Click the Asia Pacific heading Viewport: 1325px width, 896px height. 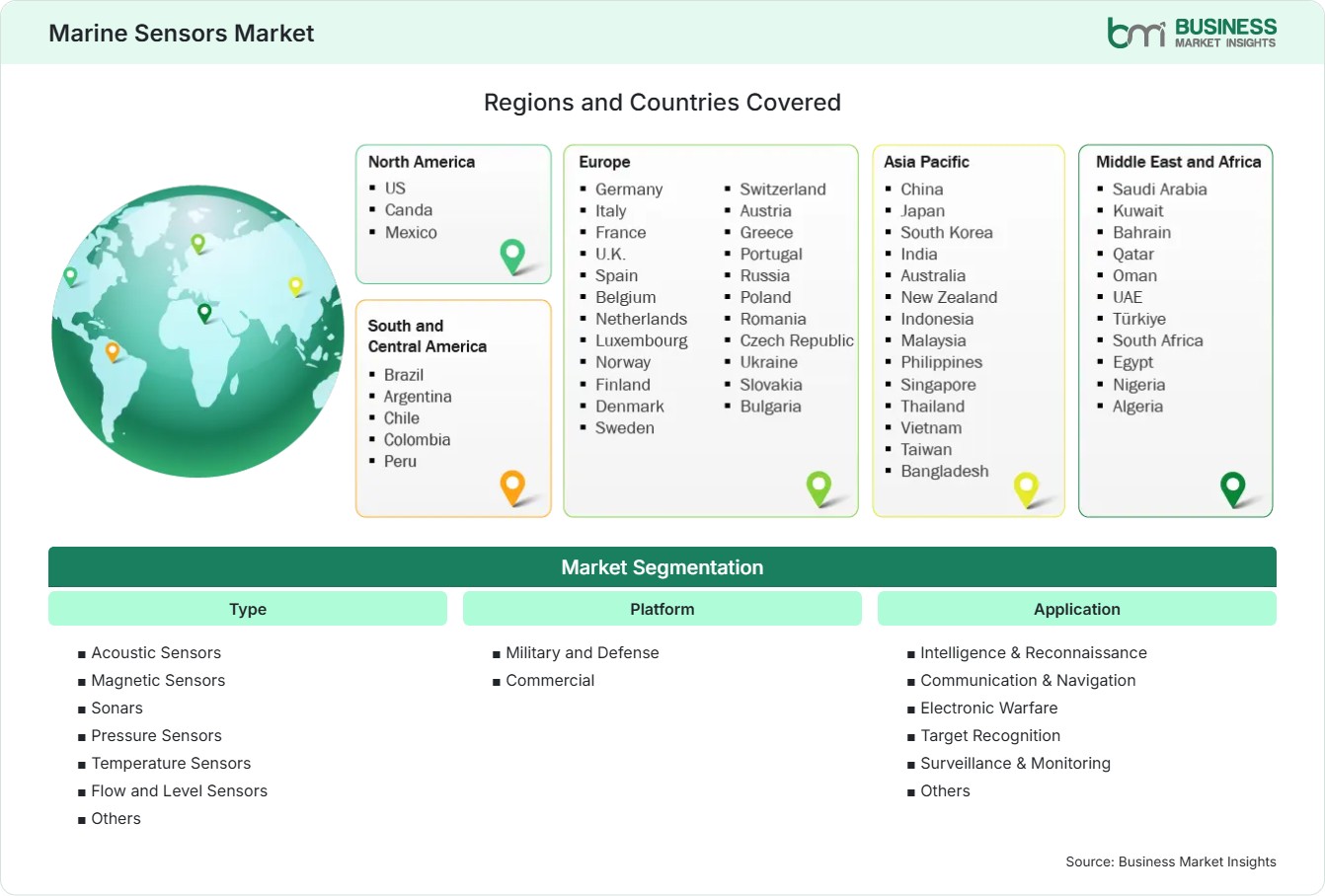(x=926, y=162)
